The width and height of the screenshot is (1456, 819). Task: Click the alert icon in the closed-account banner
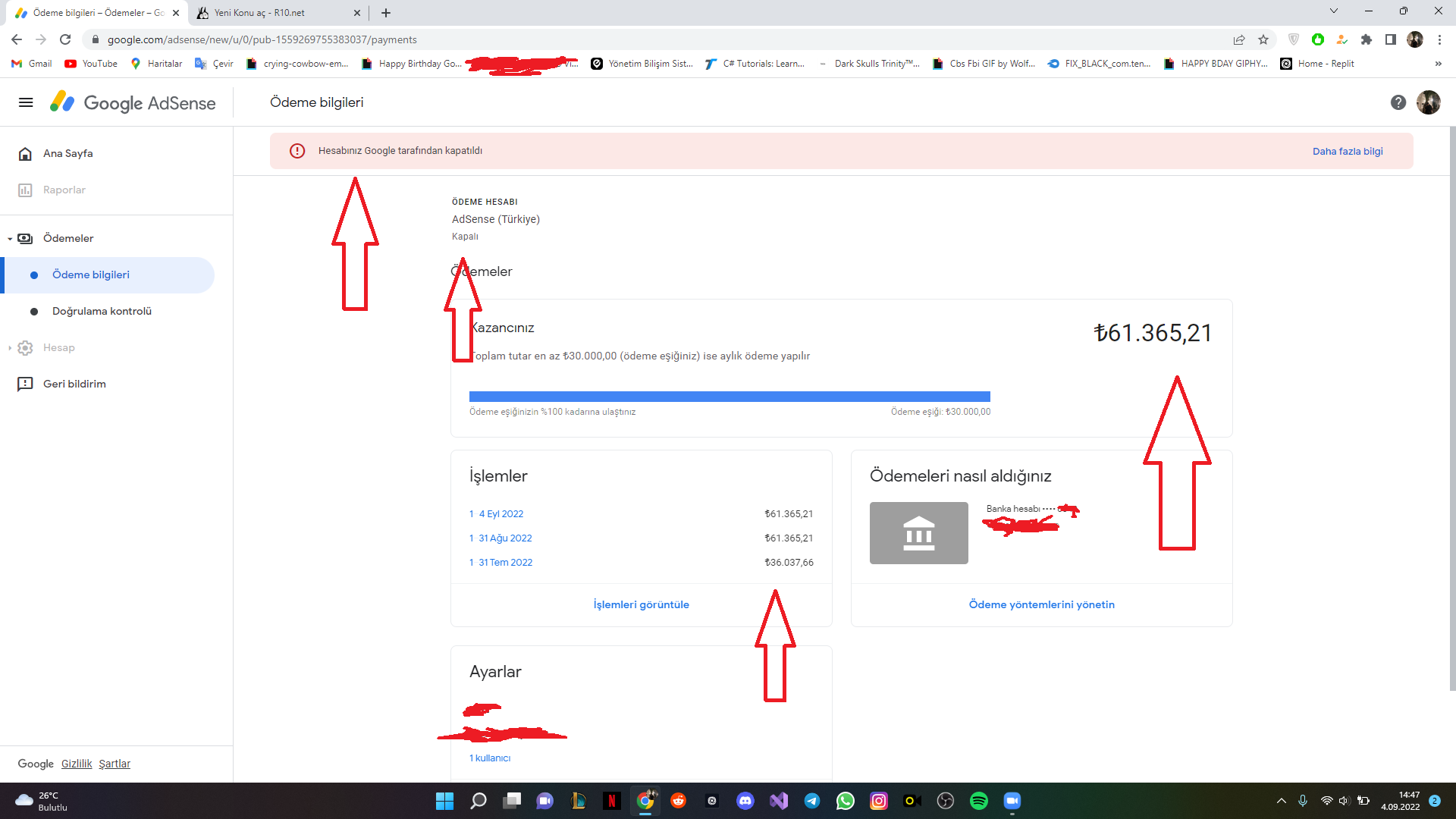point(297,151)
